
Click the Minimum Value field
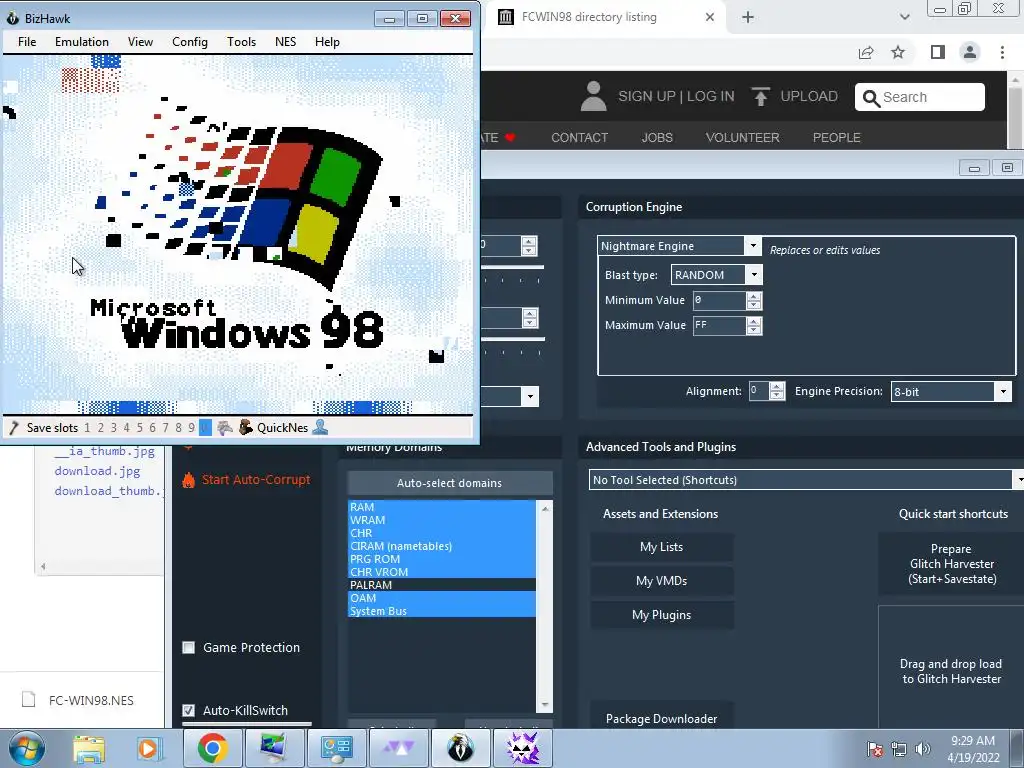click(719, 300)
